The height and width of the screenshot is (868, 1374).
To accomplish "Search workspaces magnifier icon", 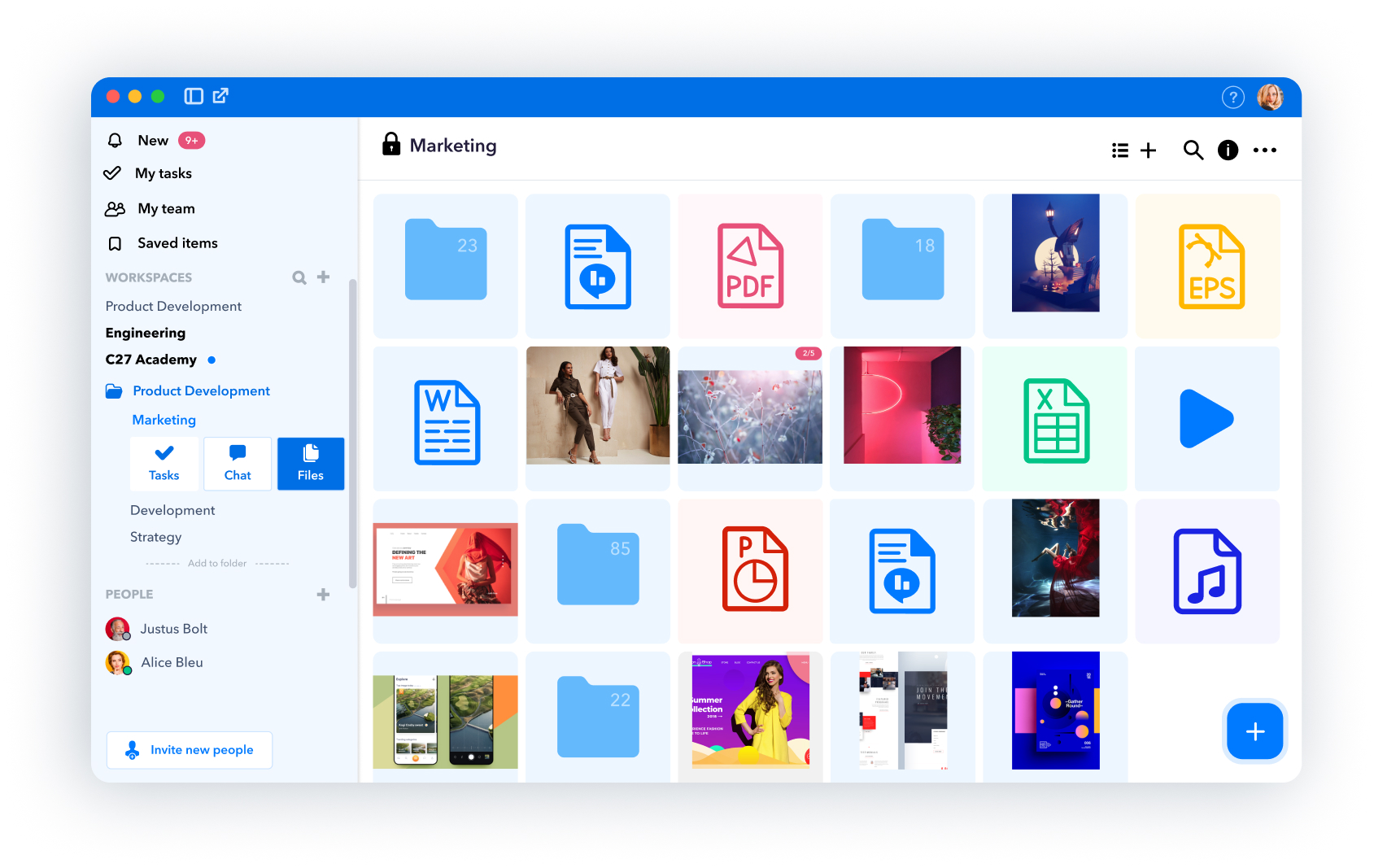I will (299, 277).
